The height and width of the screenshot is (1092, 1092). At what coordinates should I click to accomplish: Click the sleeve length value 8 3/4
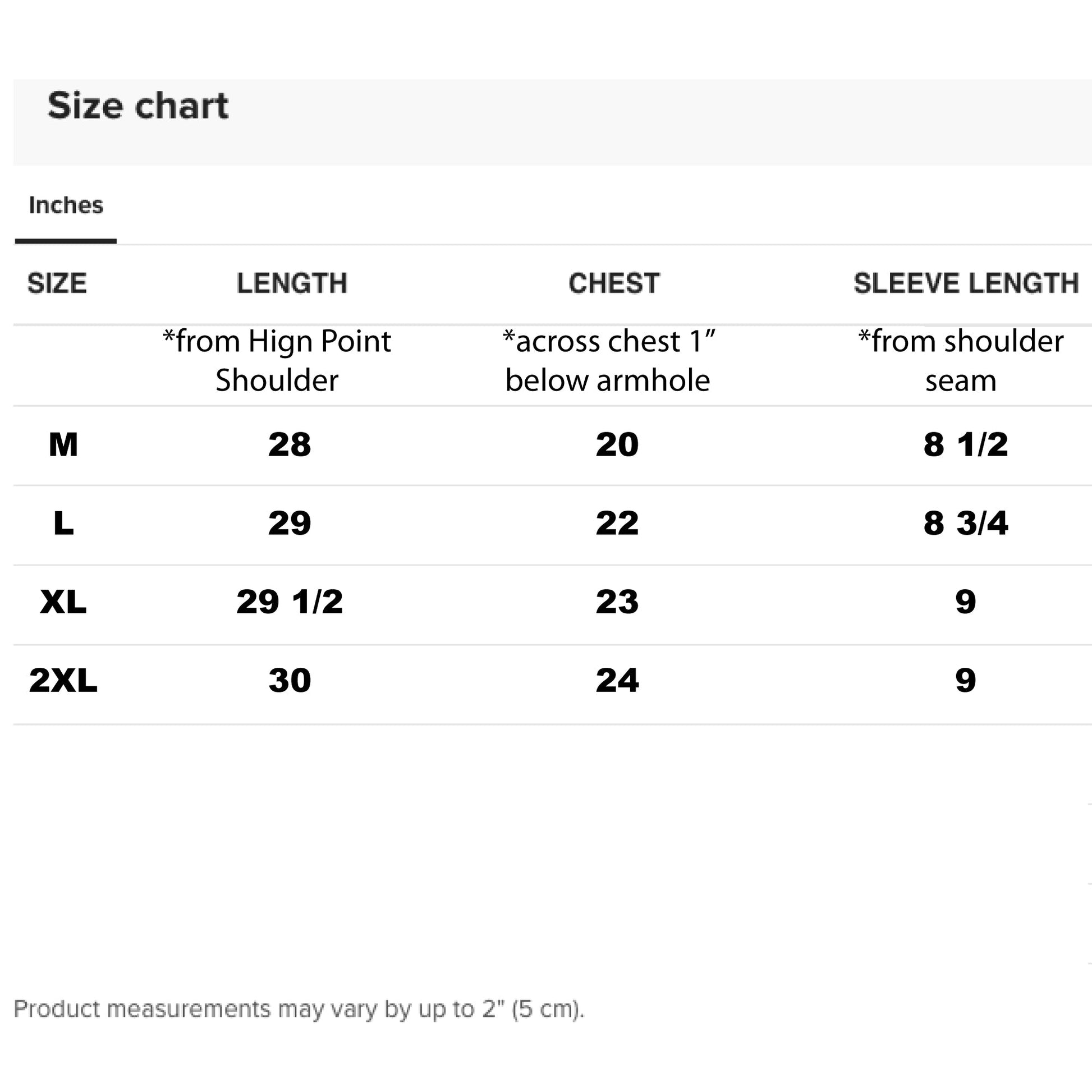965,524
